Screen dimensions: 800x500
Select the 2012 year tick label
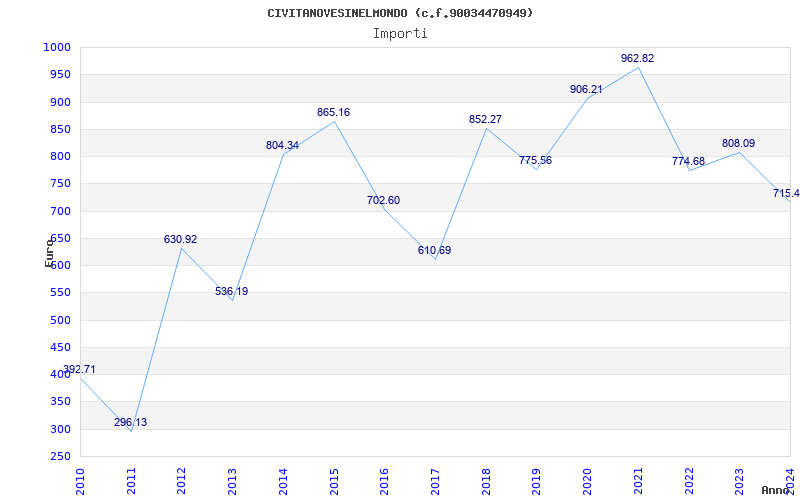coord(182,482)
